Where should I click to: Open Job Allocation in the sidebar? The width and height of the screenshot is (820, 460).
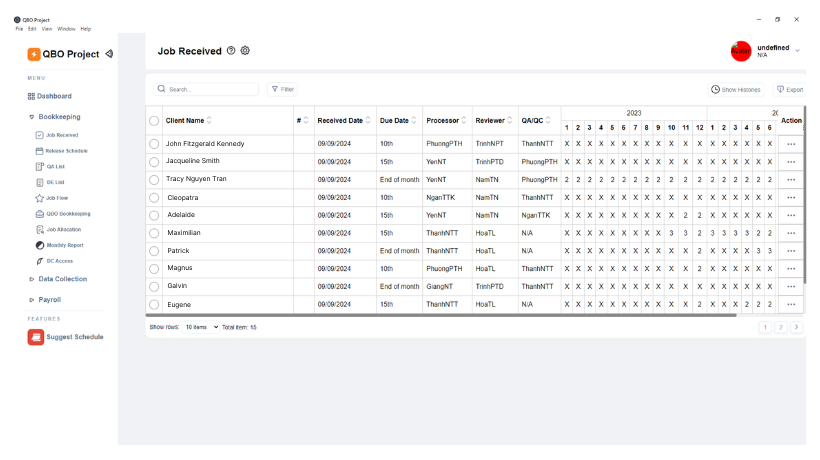coord(39,229)
